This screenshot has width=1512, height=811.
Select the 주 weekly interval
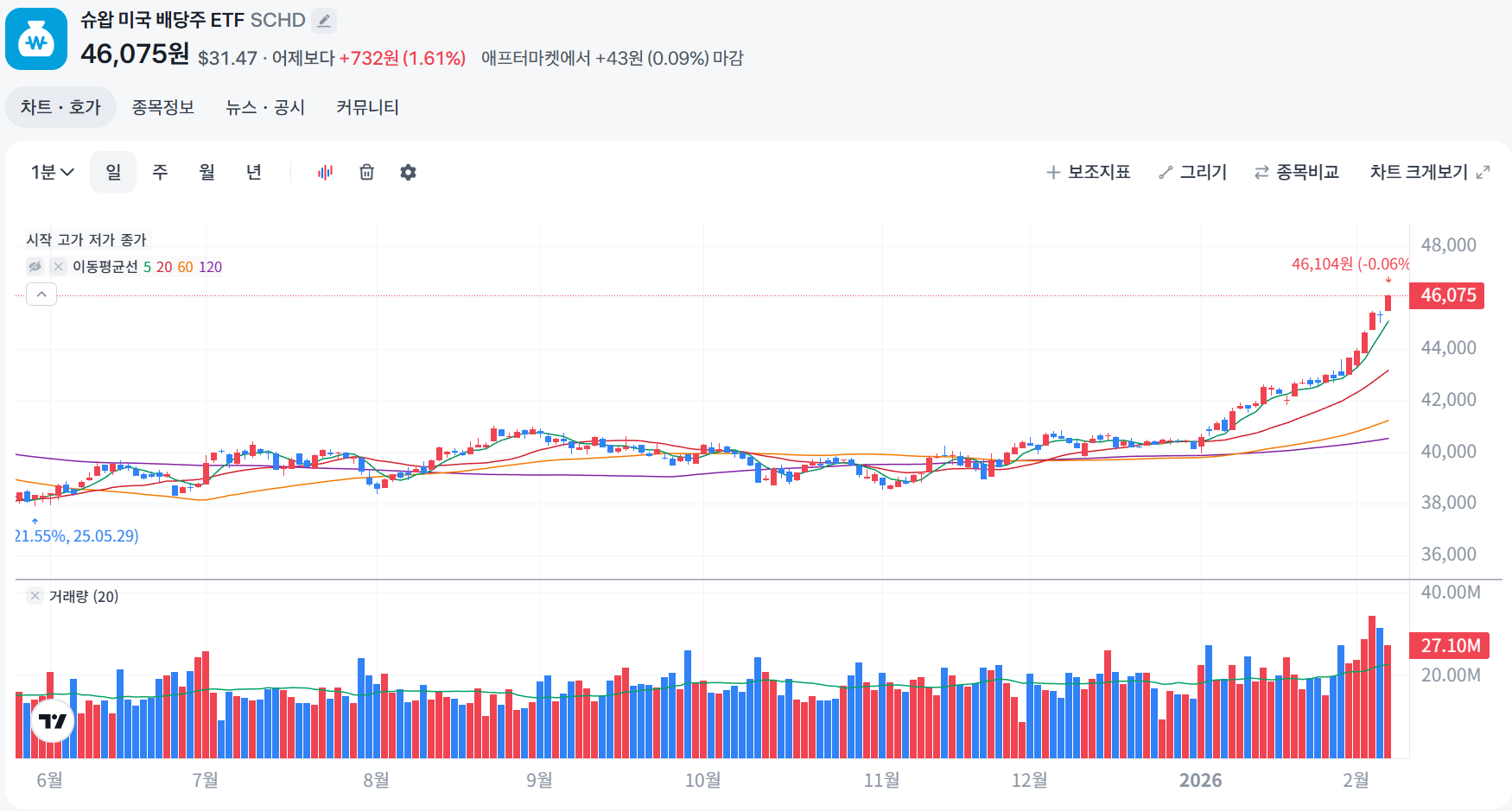pos(160,172)
